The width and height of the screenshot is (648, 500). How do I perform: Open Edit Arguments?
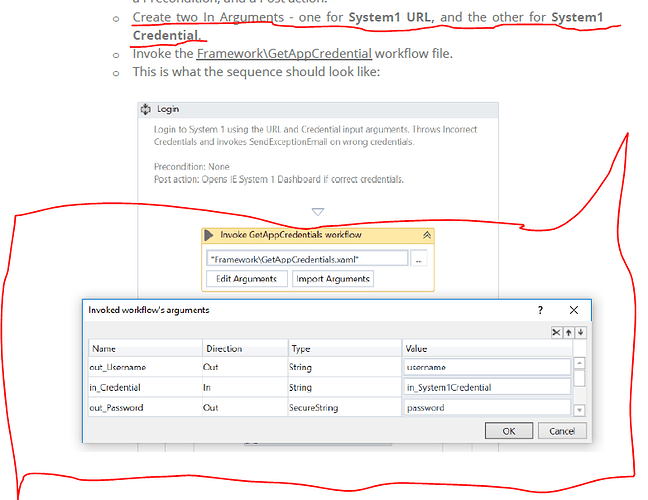point(247,279)
